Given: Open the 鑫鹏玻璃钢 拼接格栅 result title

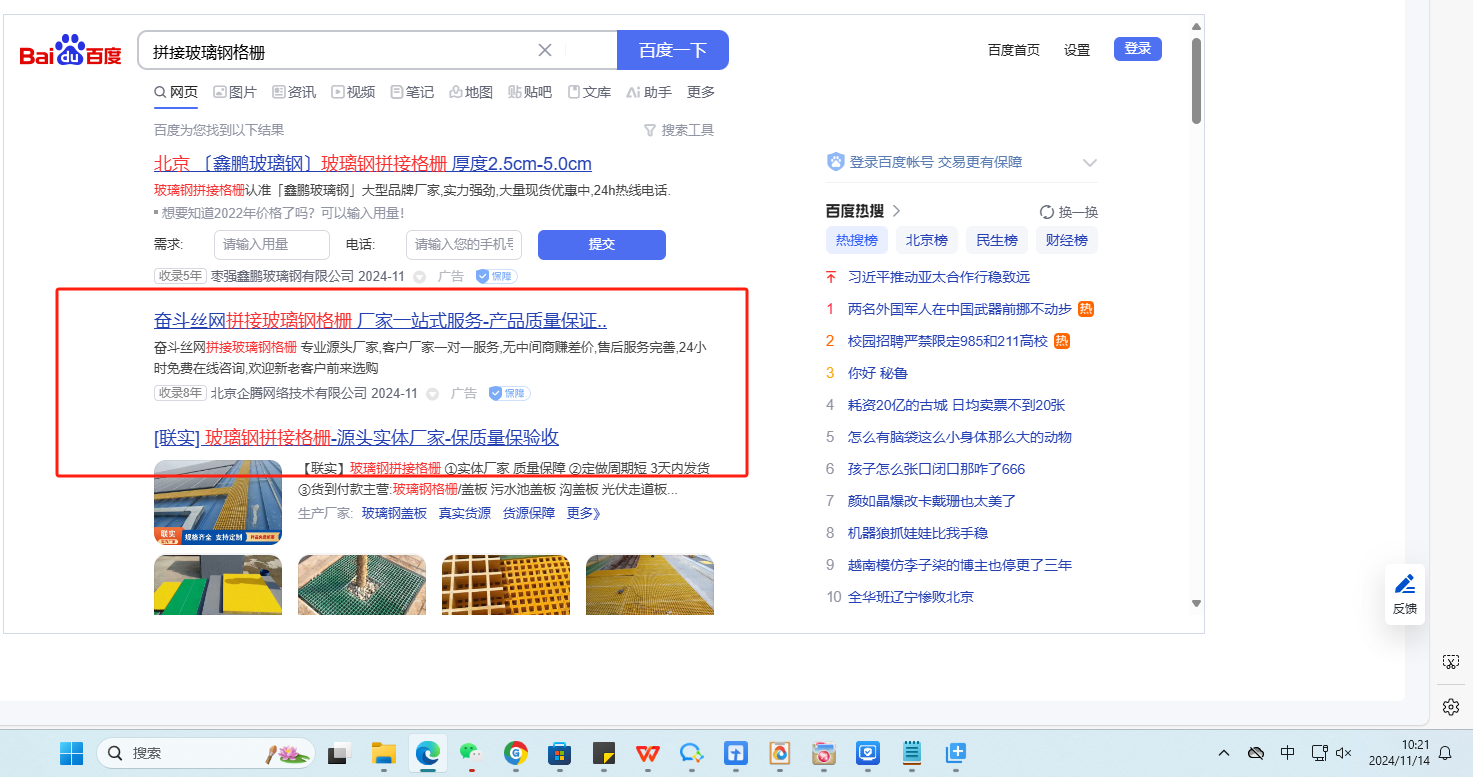Looking at the screenshot, I should coord(373,164).
